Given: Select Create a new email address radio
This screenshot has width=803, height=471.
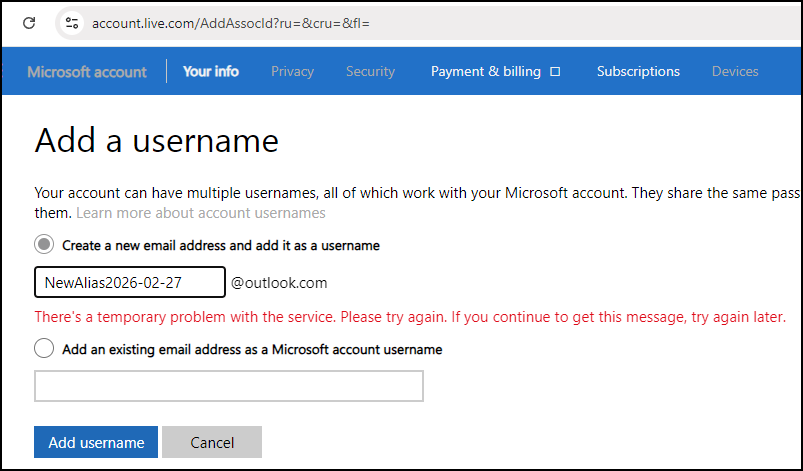Looking at the screenshot, I should (x=44, y=244).
